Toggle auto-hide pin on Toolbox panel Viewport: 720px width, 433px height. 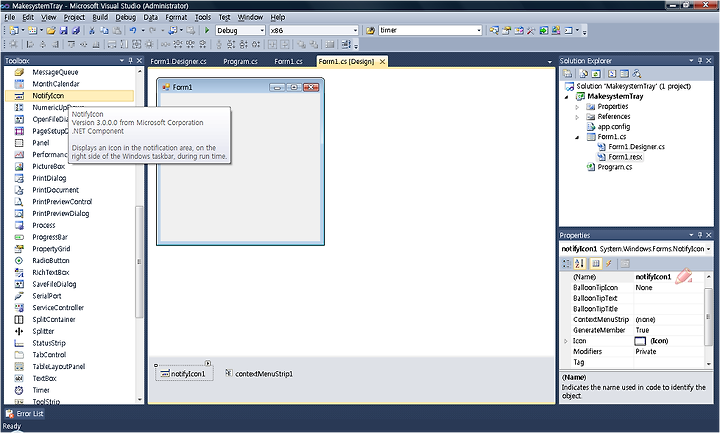pyautogui.click(x=130, y=60)
